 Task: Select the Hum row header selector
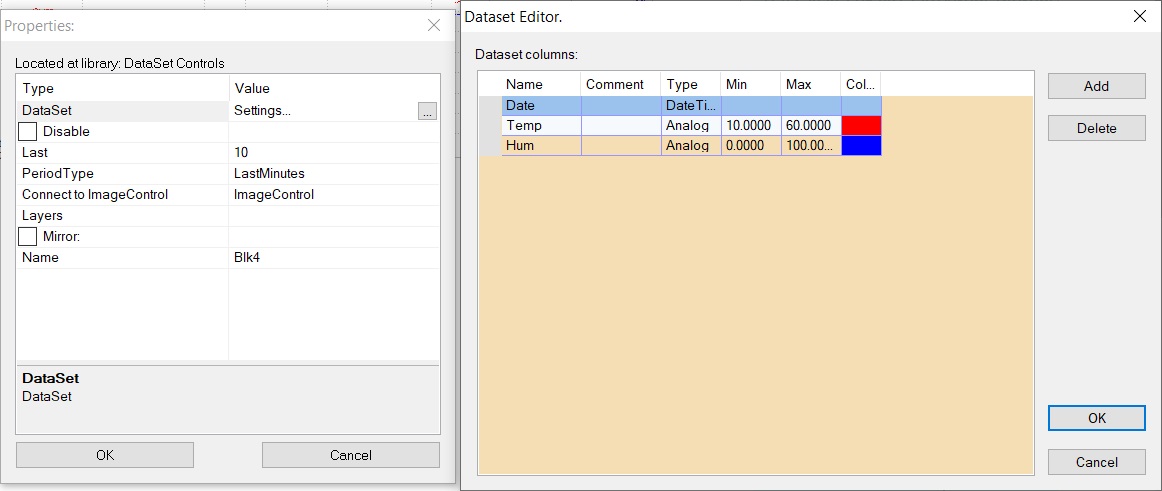490,146
